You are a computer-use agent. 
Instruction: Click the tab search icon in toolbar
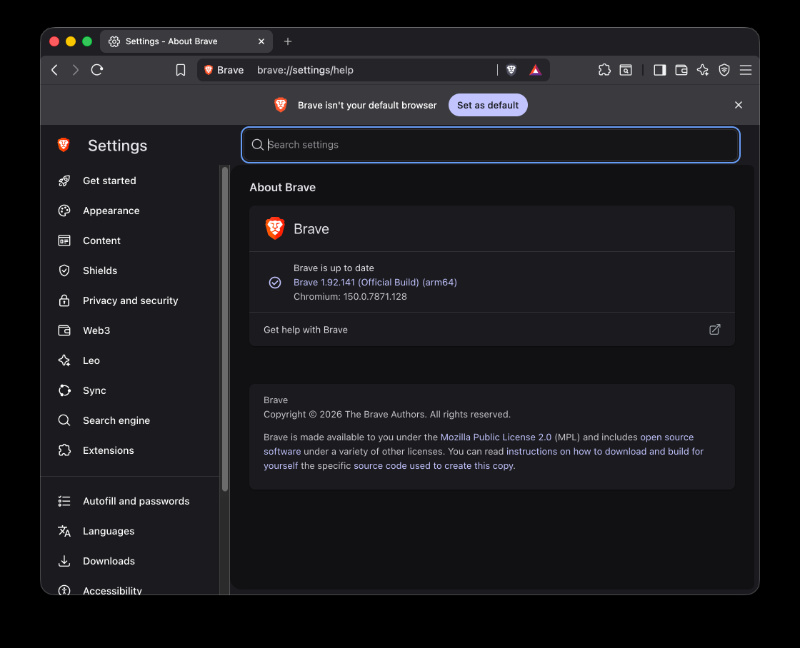[626, 70]
